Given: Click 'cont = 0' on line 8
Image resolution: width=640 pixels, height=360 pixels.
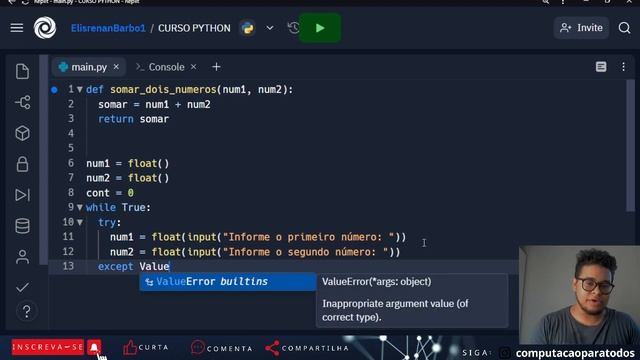Looking at the screenshot, I should [110, 193].
